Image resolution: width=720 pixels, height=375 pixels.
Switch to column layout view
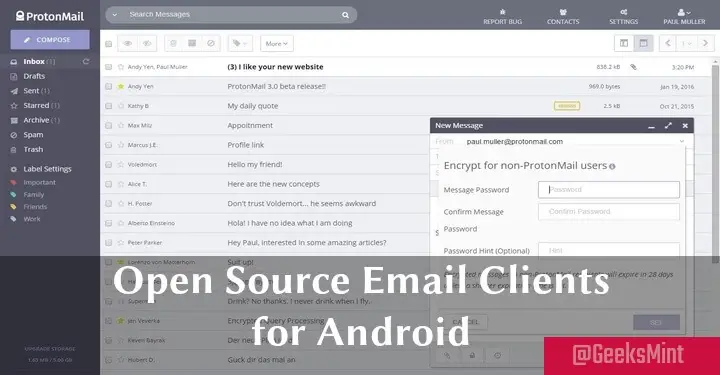pyautogui.click(x=624, y=43)
